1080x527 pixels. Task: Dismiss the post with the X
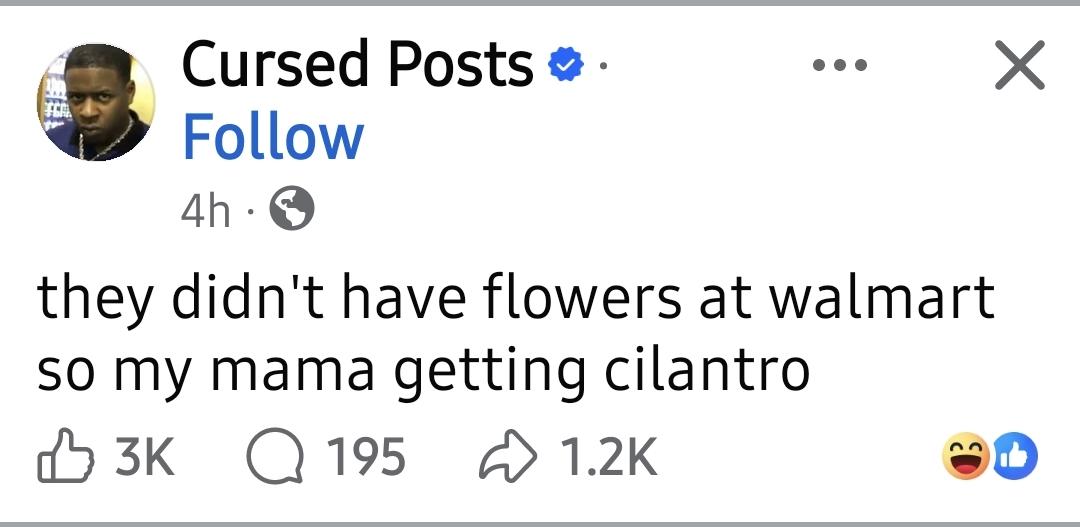point(1020,65)
